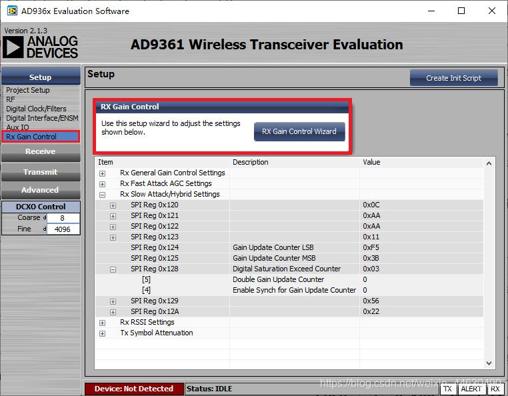Viewport: 508px width, 396px height.
Task: Click value 0xAA of SPI Reg 0x121
Action: pos(371,215)
